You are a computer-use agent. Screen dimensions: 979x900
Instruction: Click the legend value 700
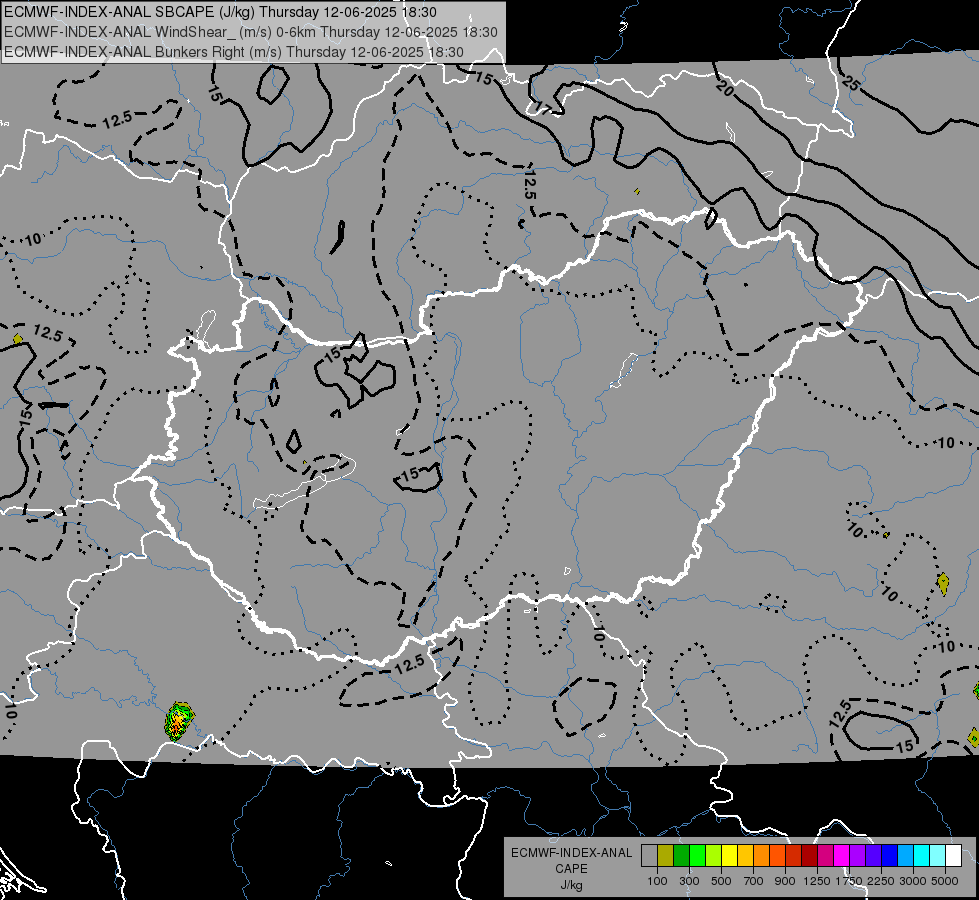click(x=754, y=881)
